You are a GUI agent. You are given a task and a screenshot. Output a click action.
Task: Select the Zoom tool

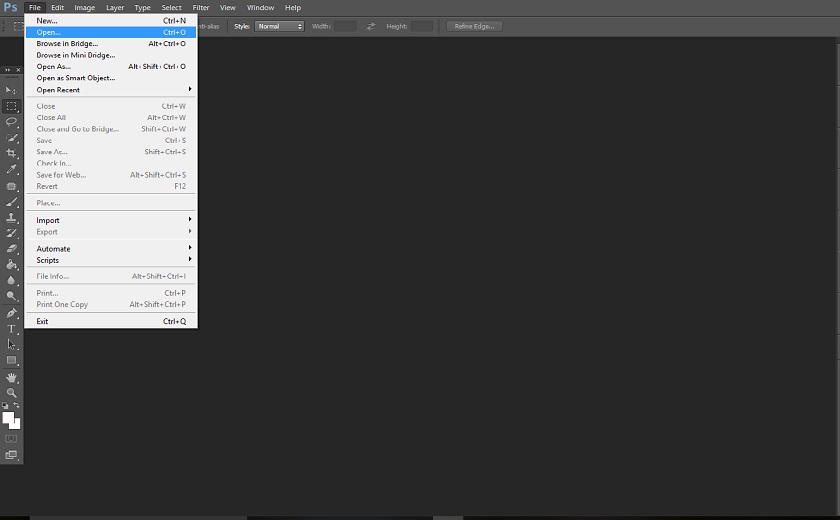pyautogui.click(x=11, y=393)
